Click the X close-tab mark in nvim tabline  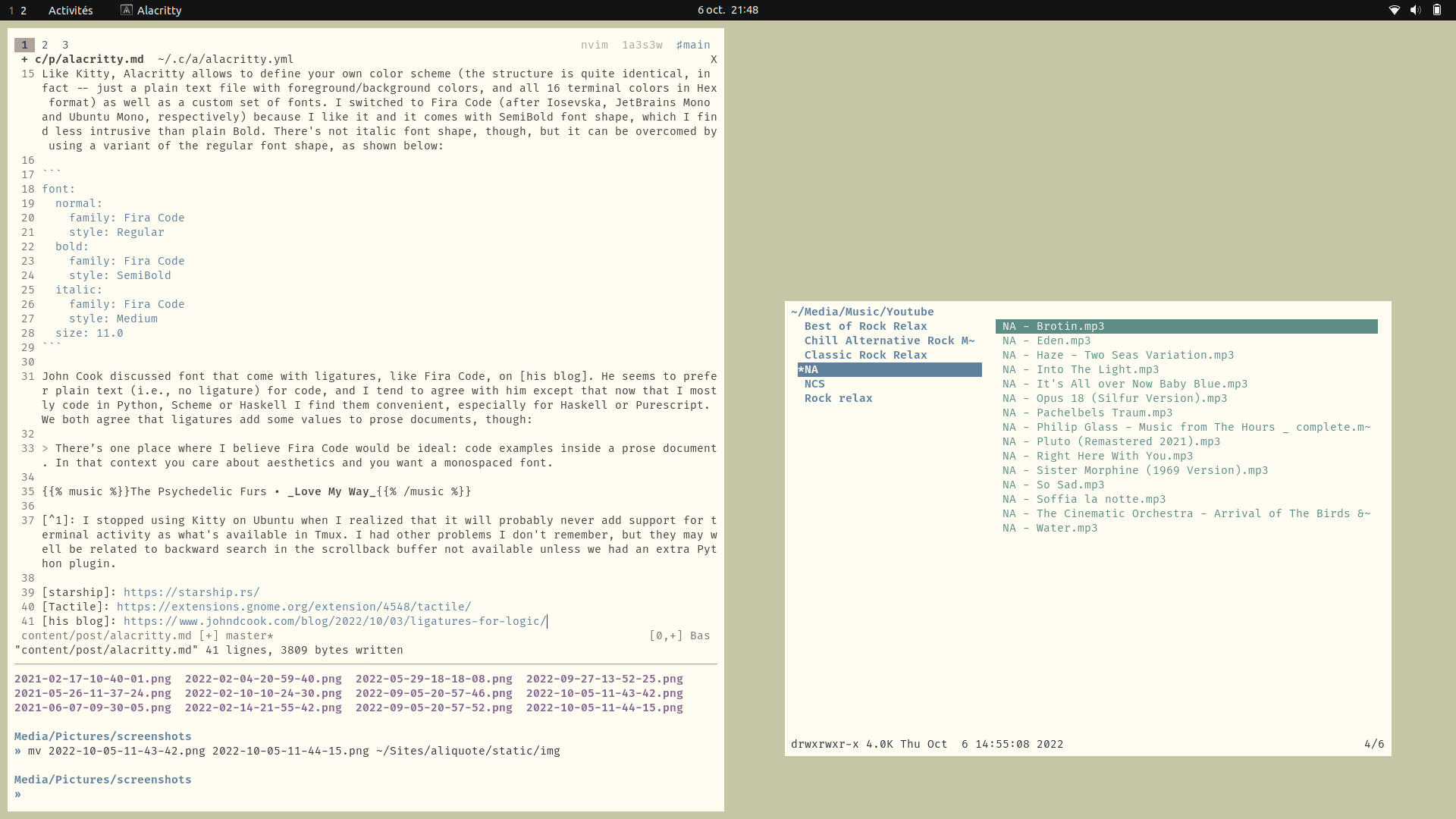tap(714, 59)
